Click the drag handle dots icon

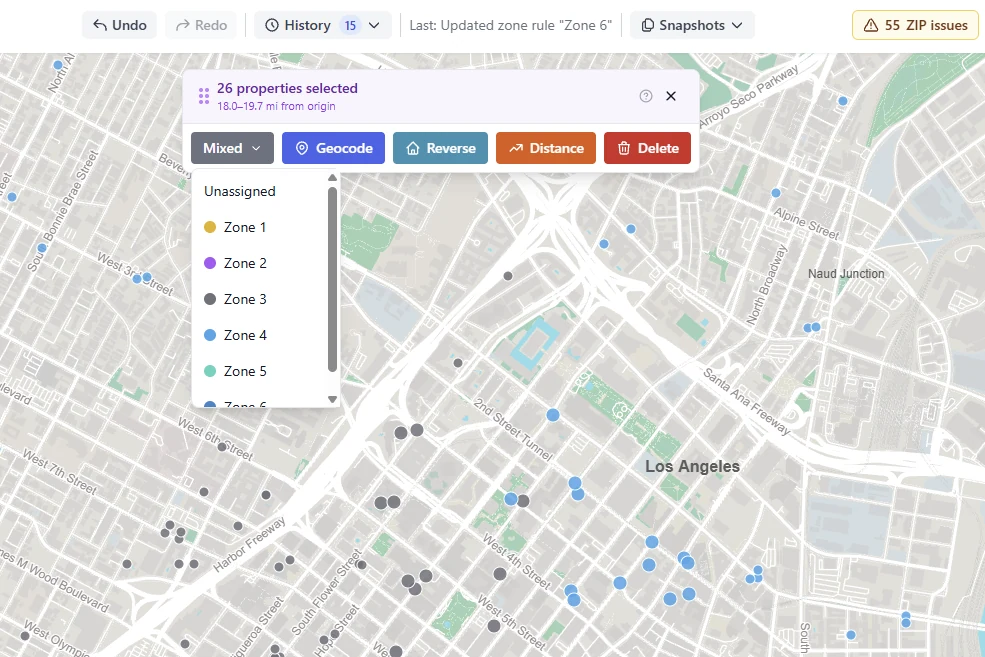204,96
